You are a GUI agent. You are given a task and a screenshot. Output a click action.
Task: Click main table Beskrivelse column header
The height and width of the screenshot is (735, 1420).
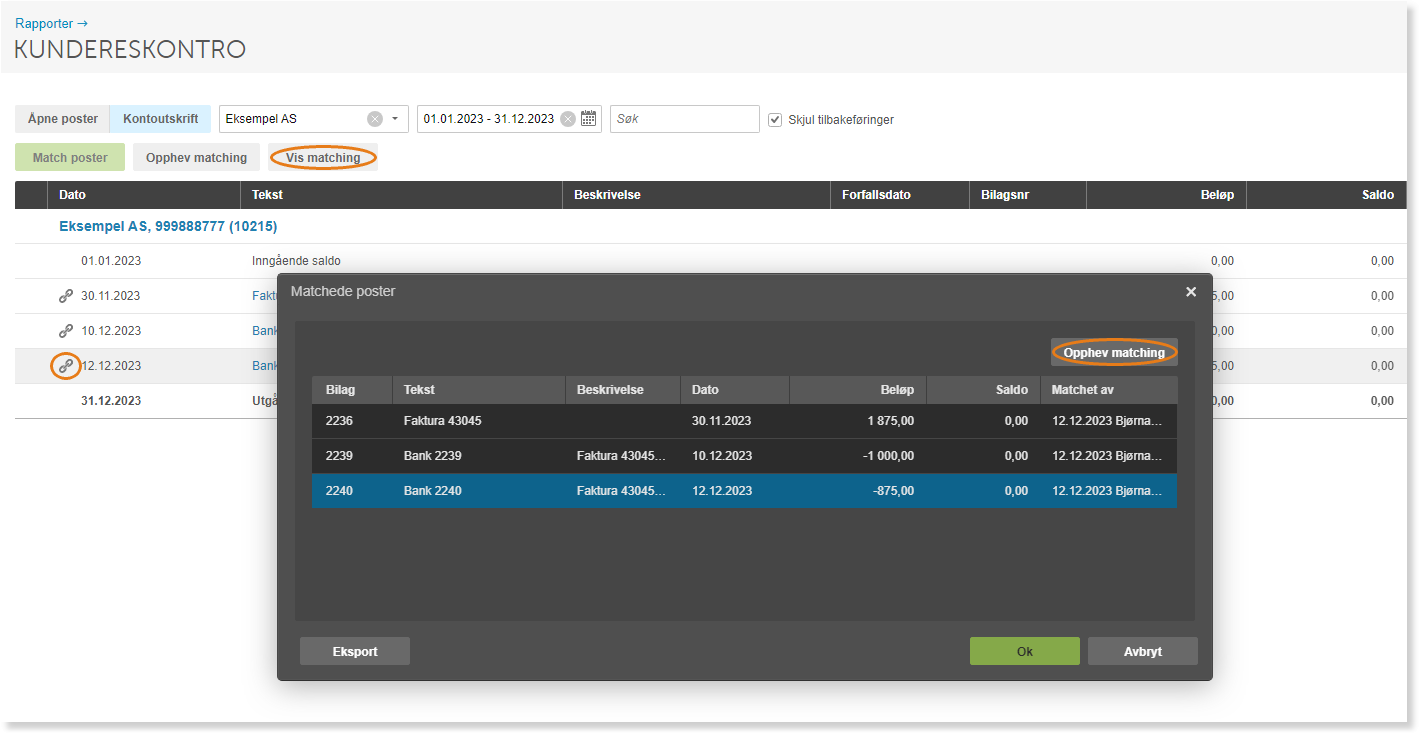click(x=696, y=195)
